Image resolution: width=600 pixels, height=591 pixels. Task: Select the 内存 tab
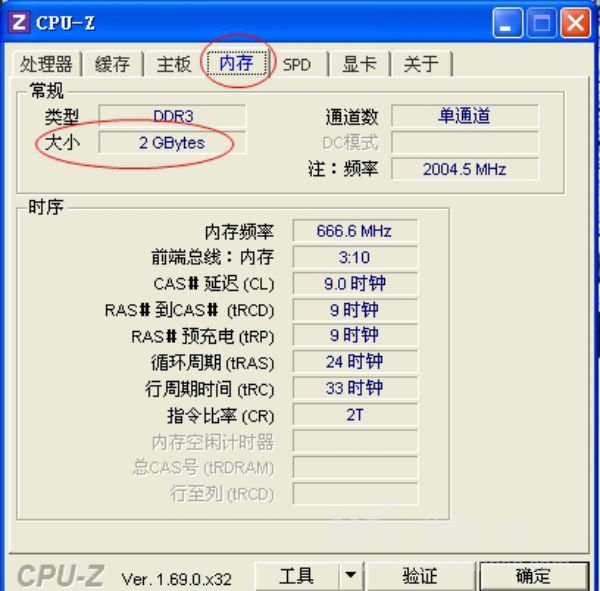[x=236, y=62]
